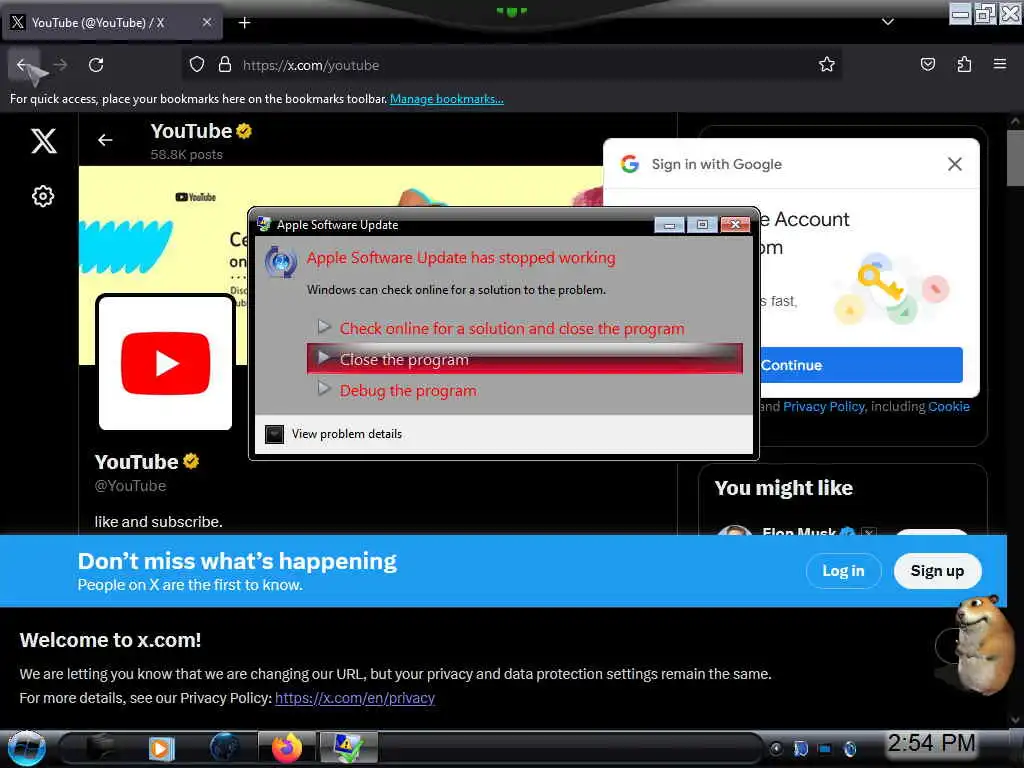Viewport: 1024px width, 768px height.
Task: Open a new browser tab
Action: click(x=244, y=23)
